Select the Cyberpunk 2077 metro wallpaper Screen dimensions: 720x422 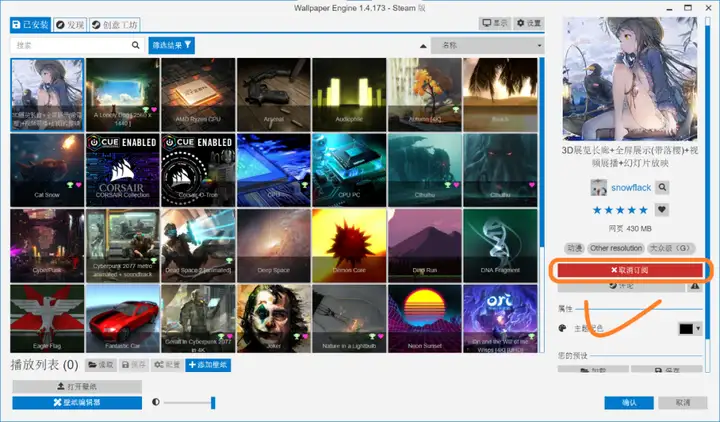[x=123, y=245]
